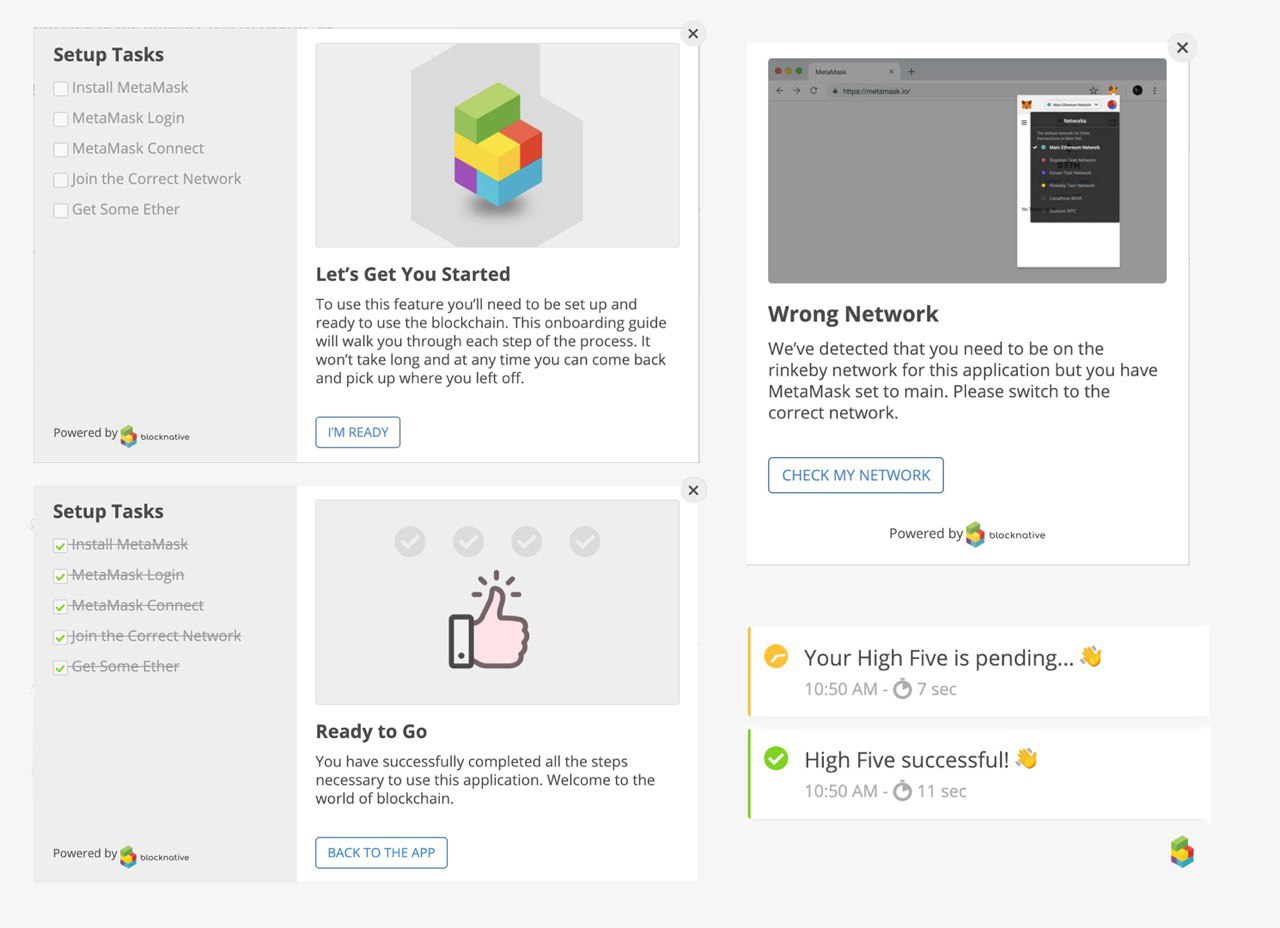Click the BACK TO THE APP button

(381, 853)
